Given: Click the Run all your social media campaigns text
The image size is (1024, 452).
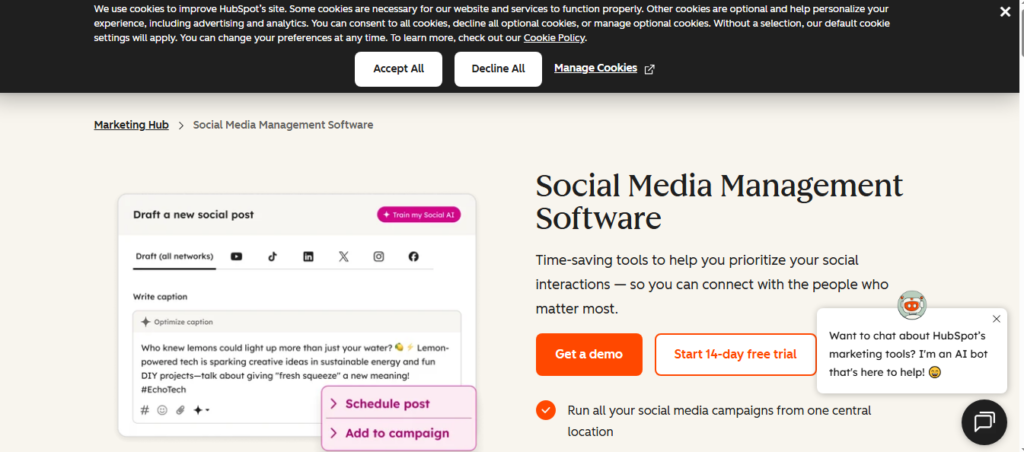Looking at the screenshot, I should 719,421.
